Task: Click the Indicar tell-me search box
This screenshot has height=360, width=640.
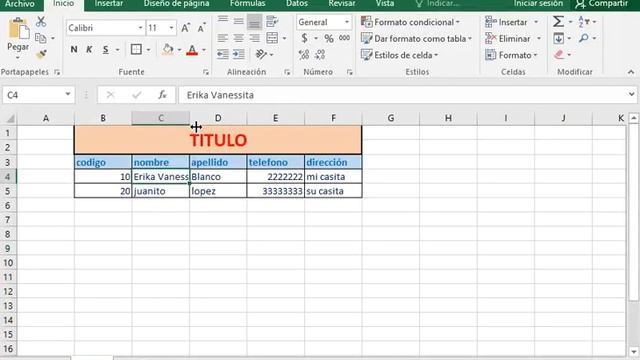Action: click(438, 4)
